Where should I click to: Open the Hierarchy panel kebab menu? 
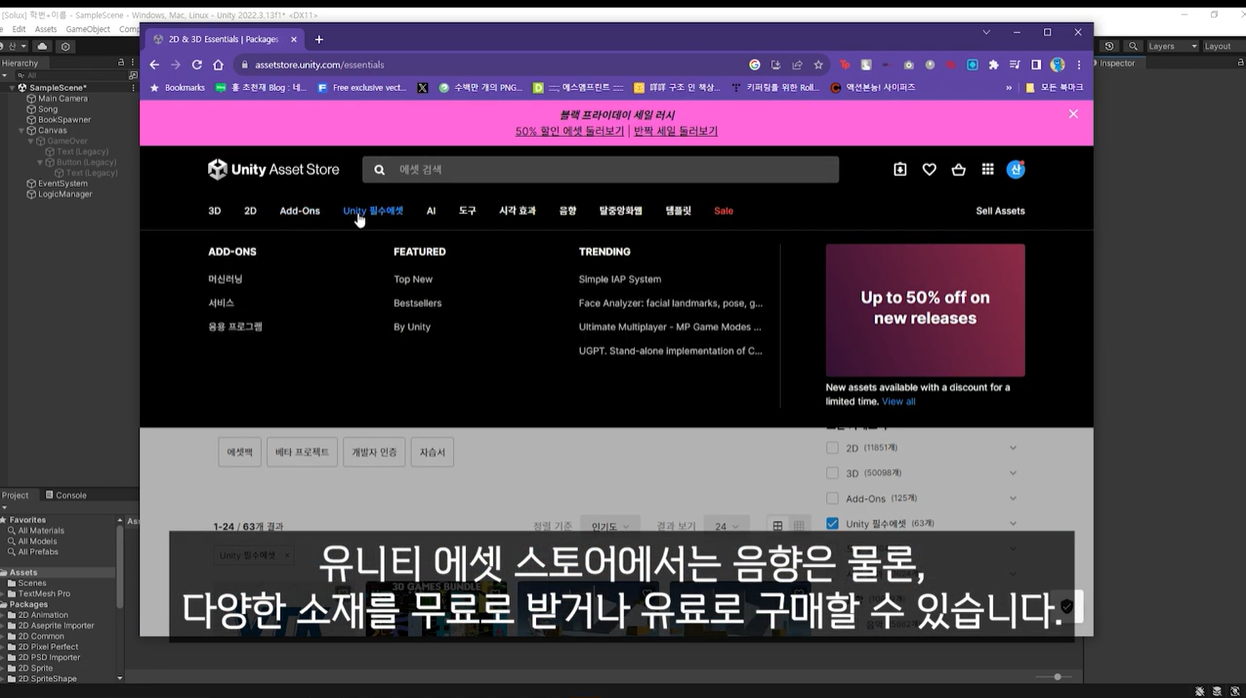pyautogui.click(x=133, y=63)
